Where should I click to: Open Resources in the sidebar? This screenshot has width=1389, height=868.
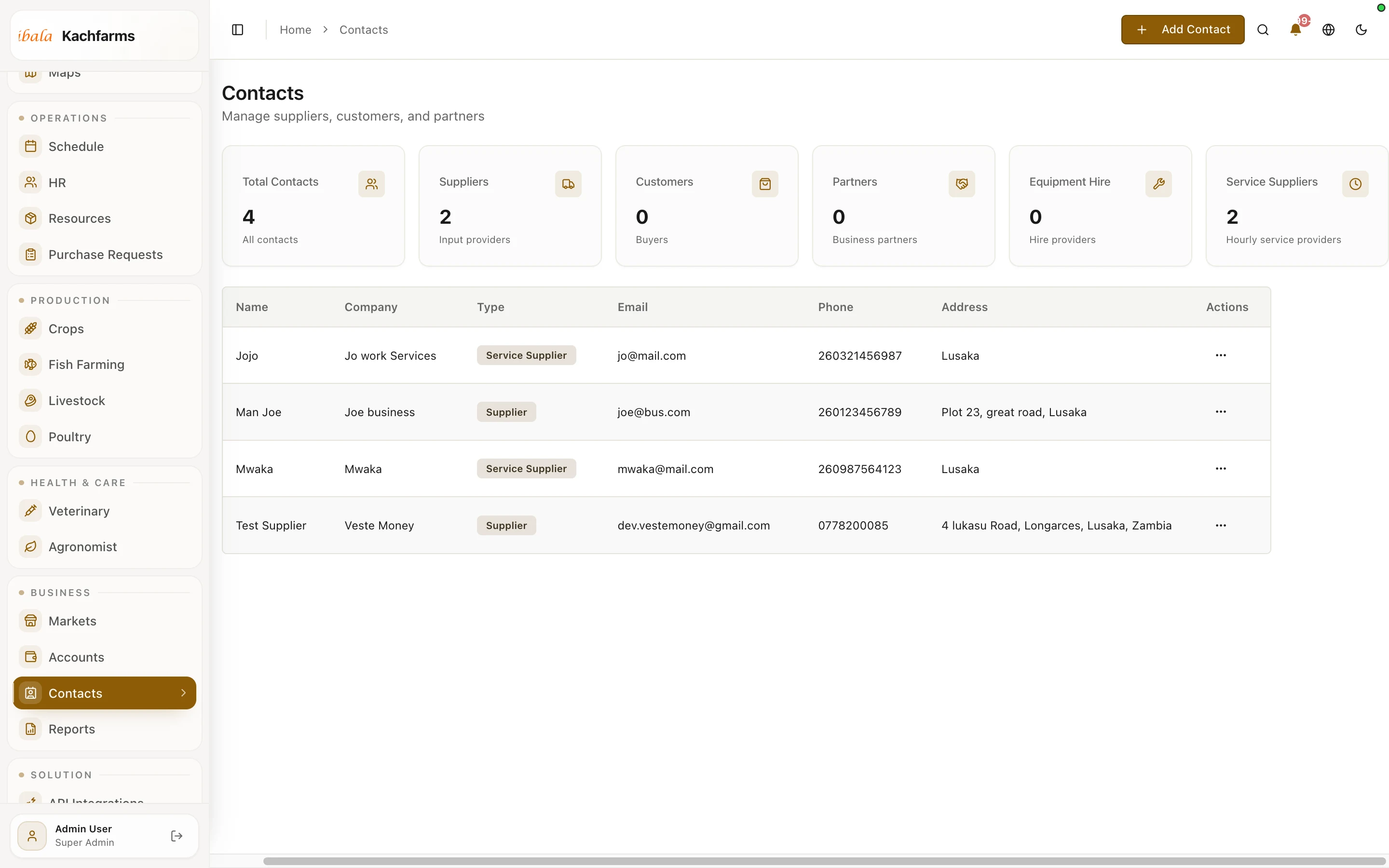105,219
